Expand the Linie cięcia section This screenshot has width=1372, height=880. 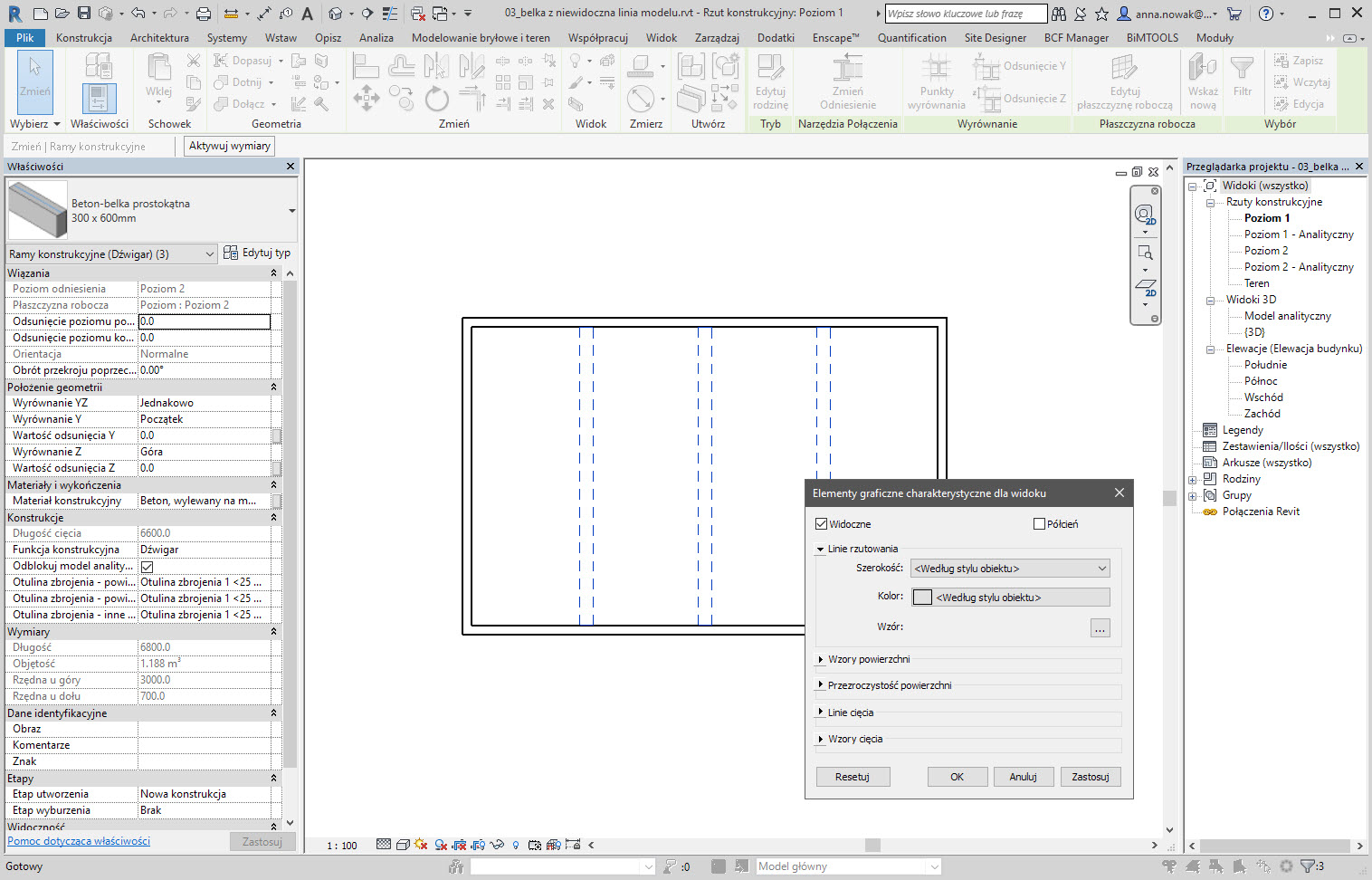pyautogui.click(x=821, y=713)
